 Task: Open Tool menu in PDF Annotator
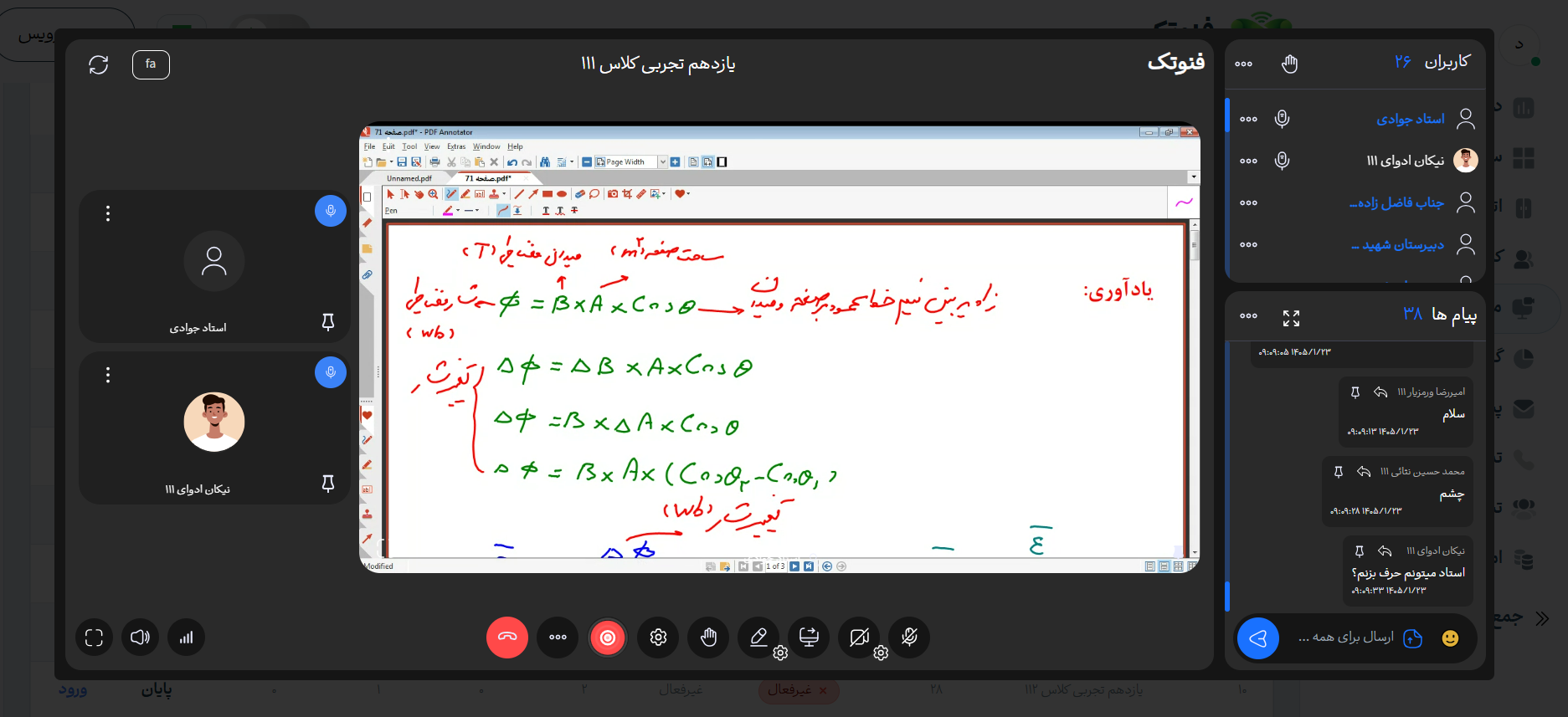tap(409, 146)
